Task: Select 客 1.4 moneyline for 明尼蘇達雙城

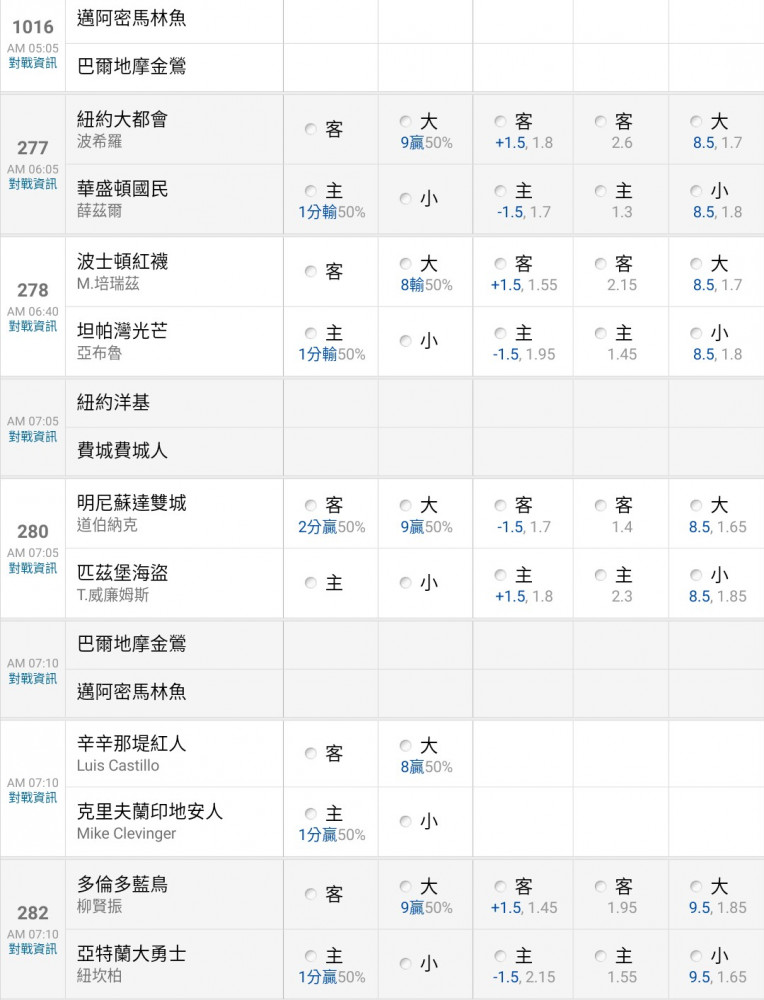Action: (x=600, y=506)
